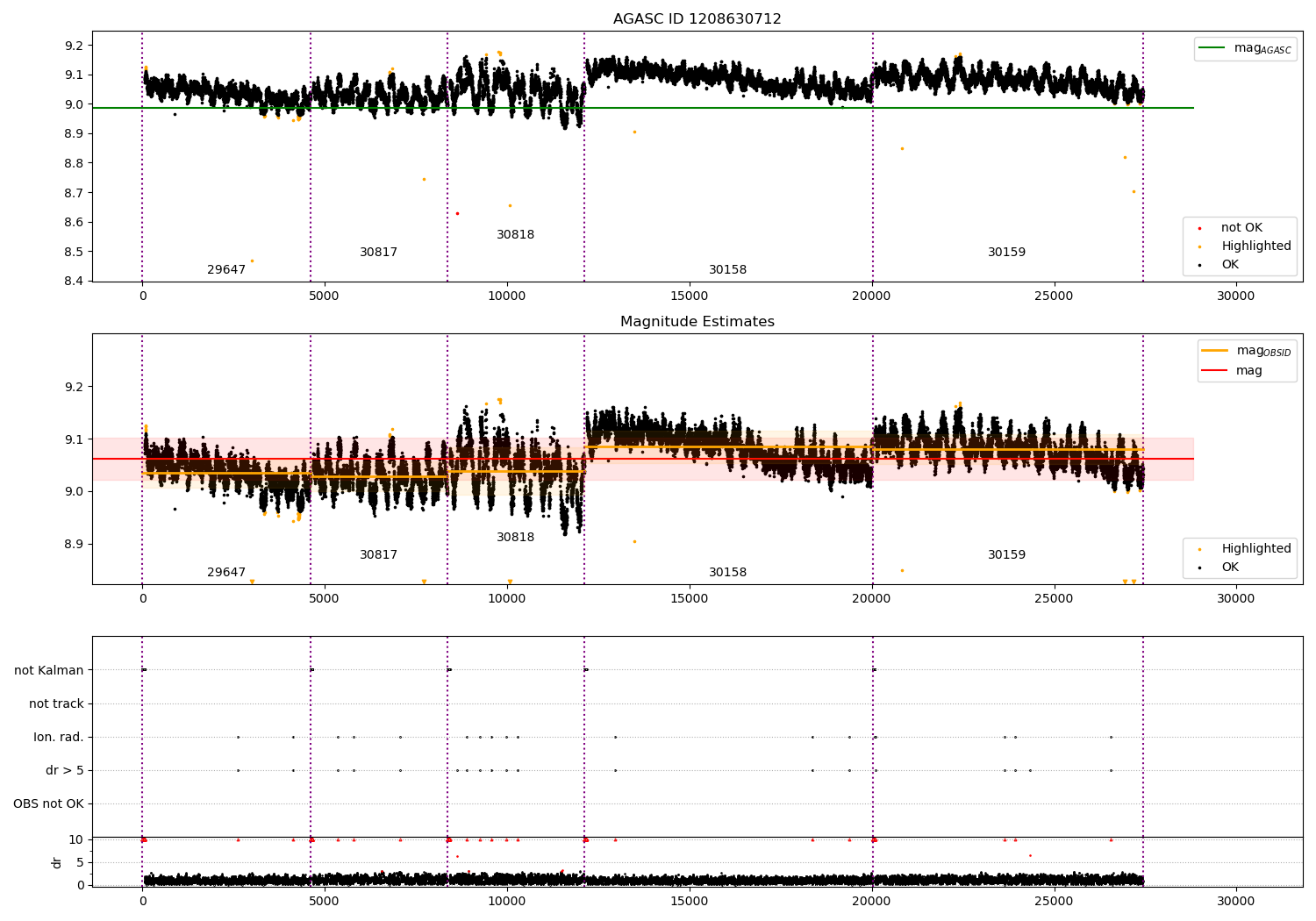
Task: Click obsid label 30158 in AGASC ID plot
Action: pyautogui.click(x=727, y=269)
